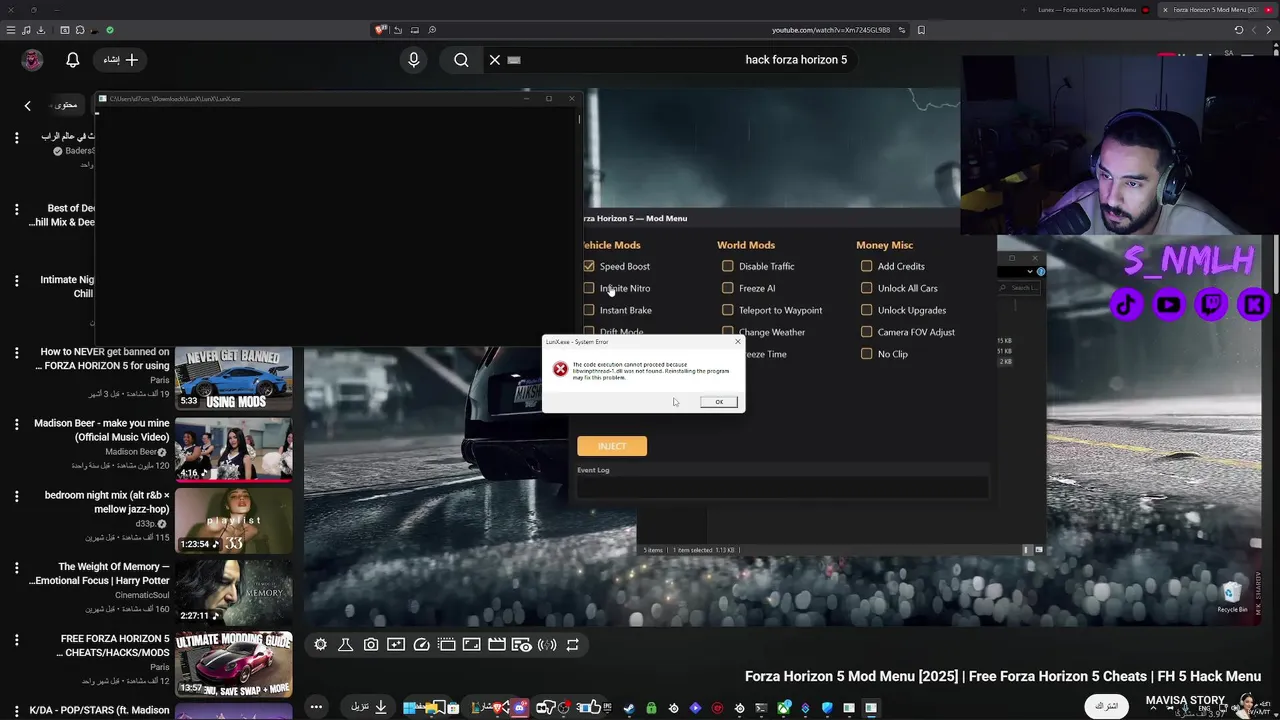The height and width of the screenshot is (720, 1280).
Task: Open options for bedroom night mix video
Action: click(x=16, y=496)
